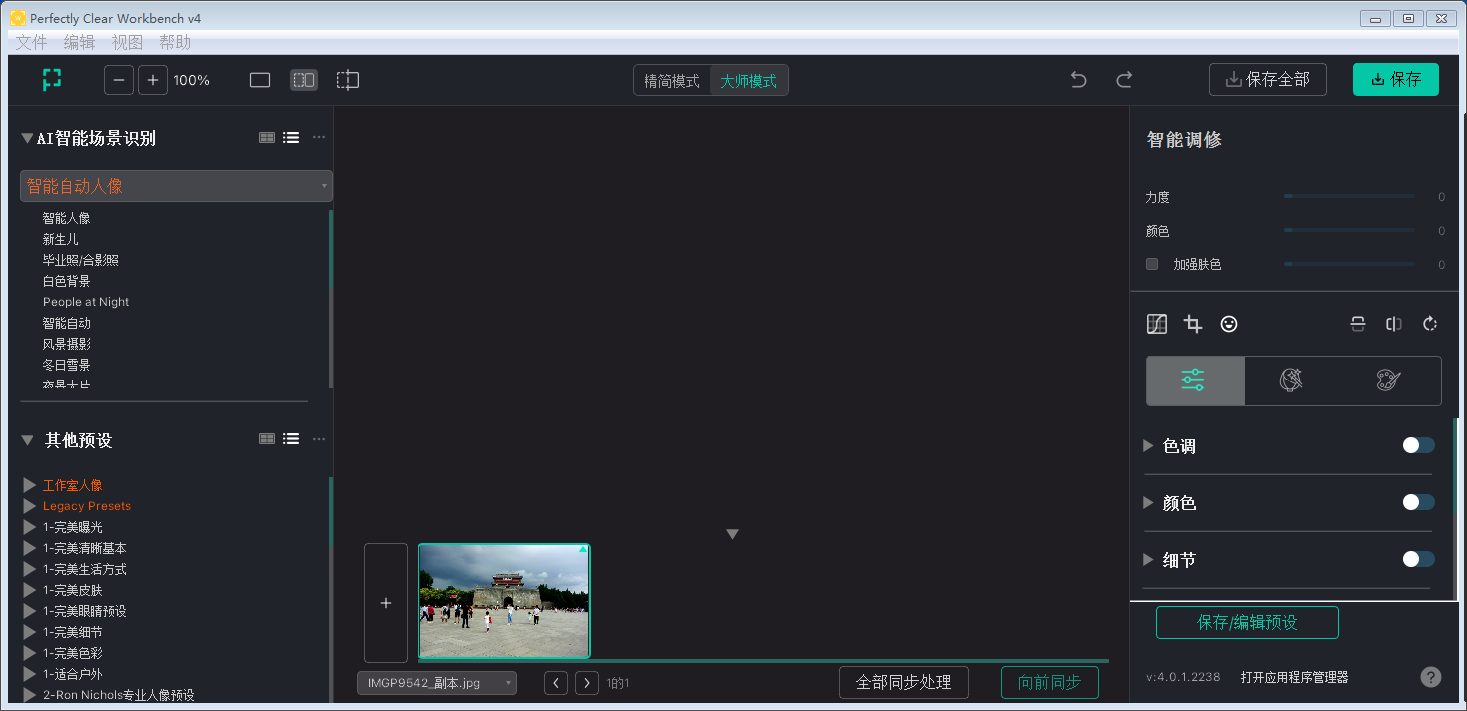Open the curves/histogram tool
Image resolution: width=1467 pixels, height=711 pixels.
pyautogui.click(x=1157, y=324)
